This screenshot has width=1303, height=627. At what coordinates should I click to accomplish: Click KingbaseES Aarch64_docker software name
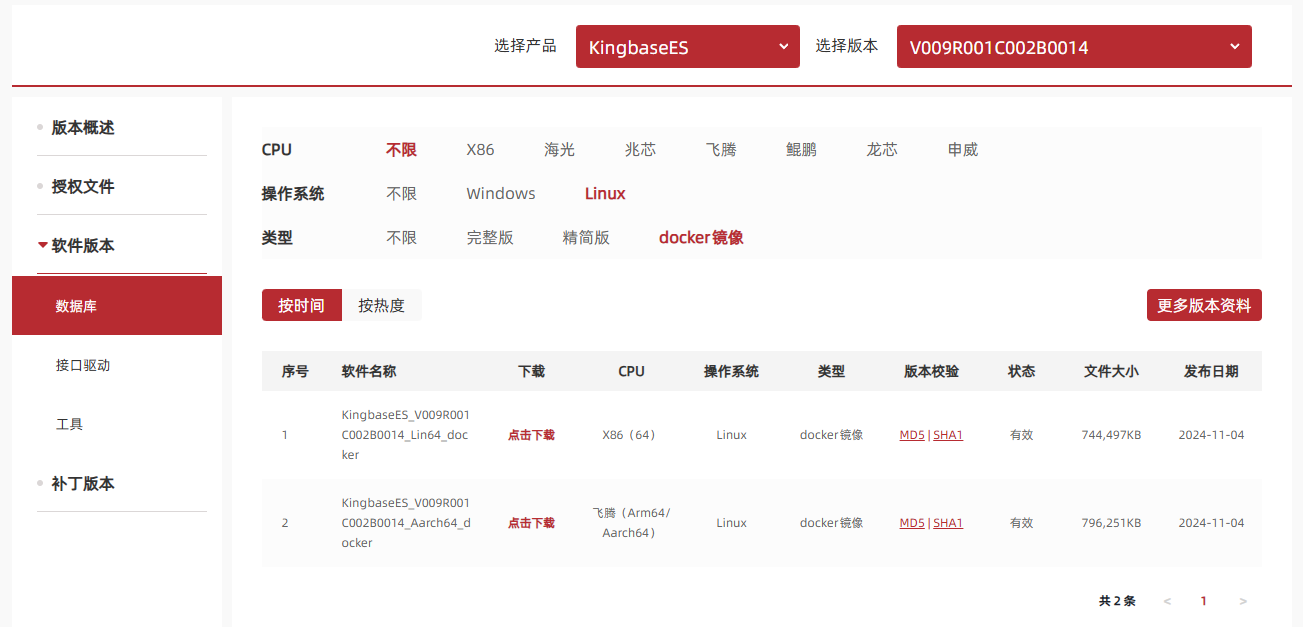pos(406,523)
